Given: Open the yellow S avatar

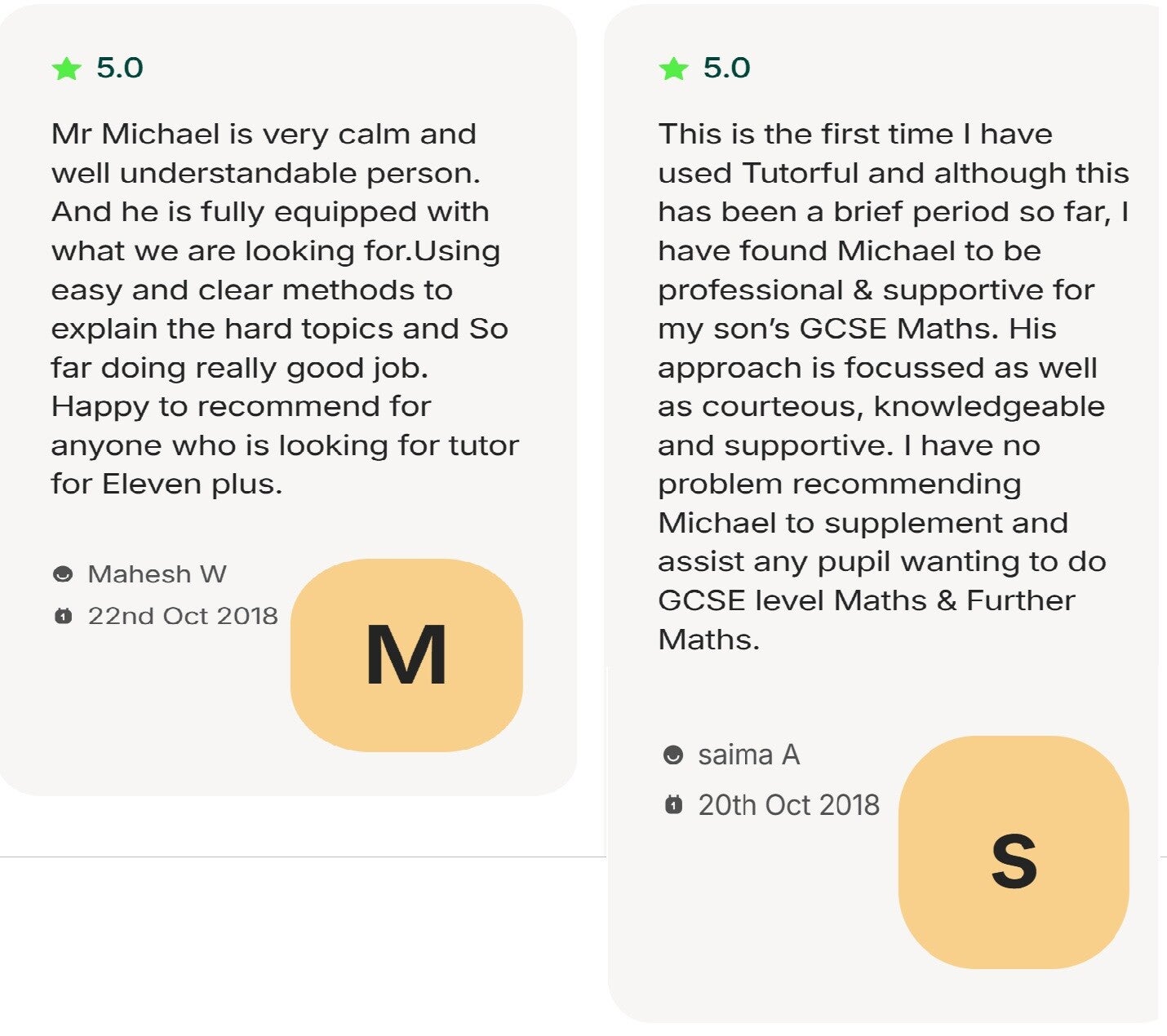Looking at the screenshot, I should point(1014,852).
